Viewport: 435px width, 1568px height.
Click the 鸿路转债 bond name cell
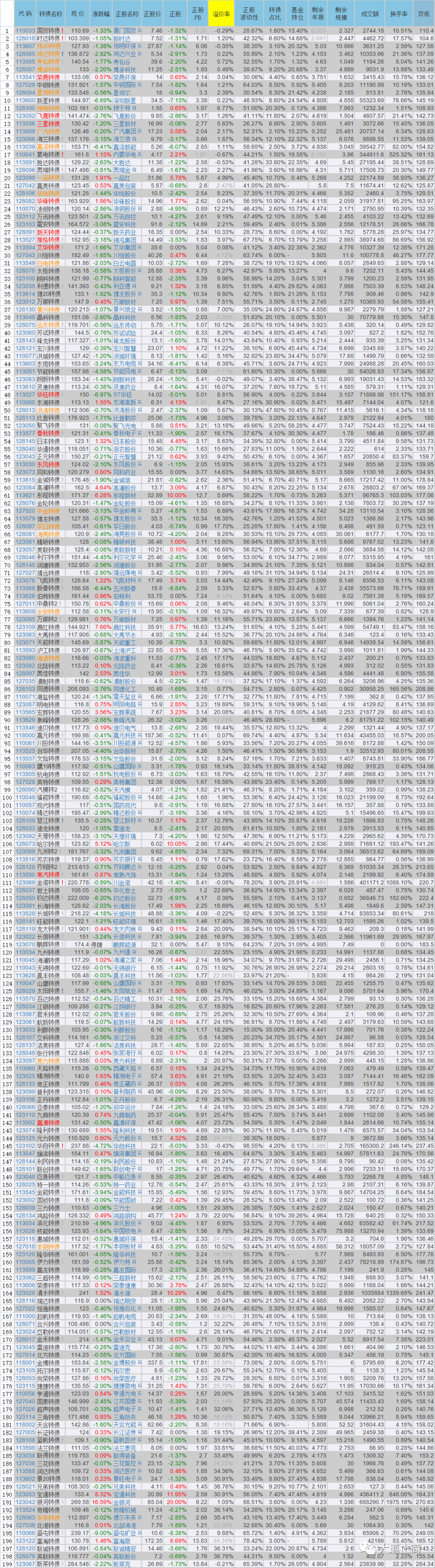(51, 1215)
